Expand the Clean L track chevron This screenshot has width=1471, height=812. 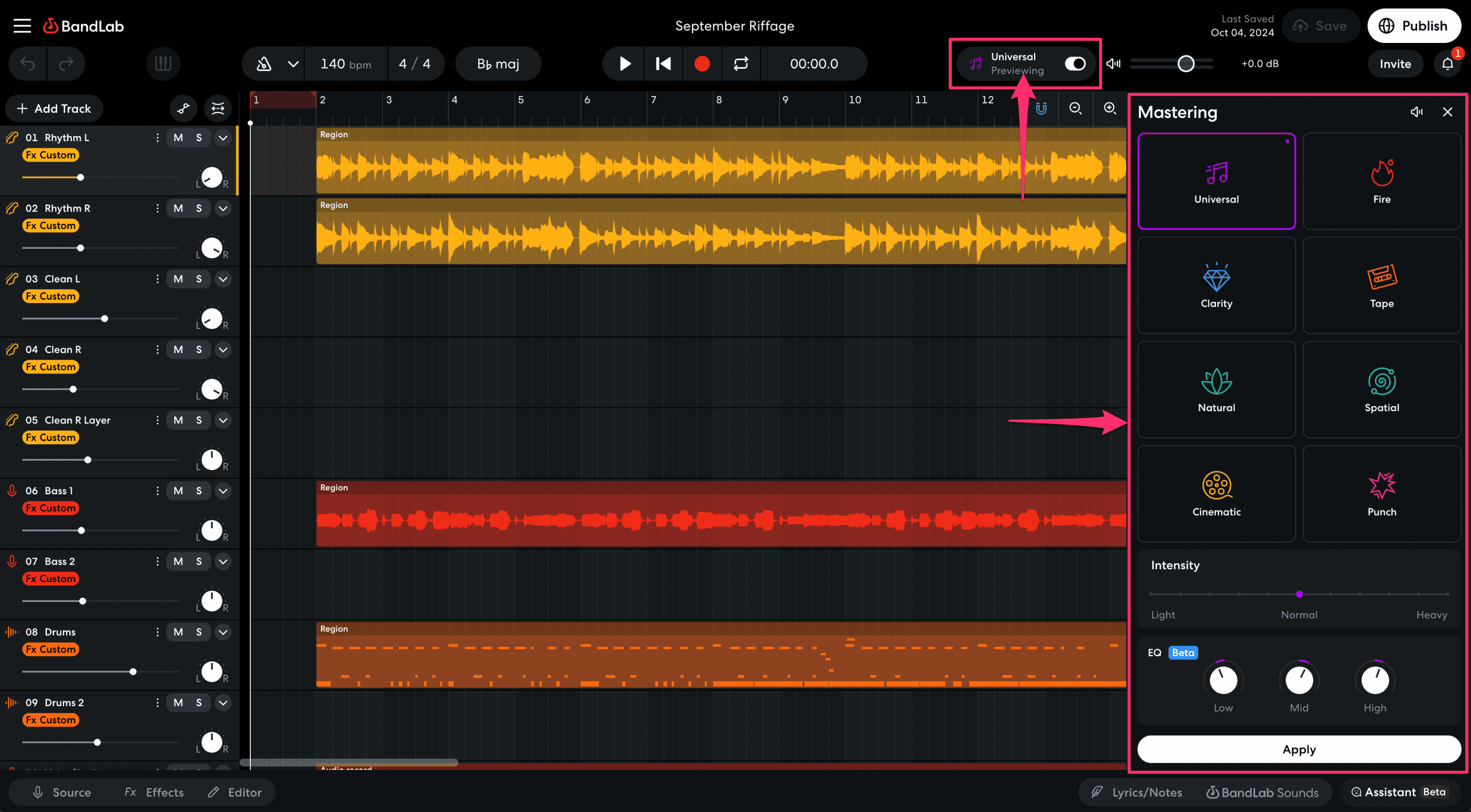(x=223, y=279)
